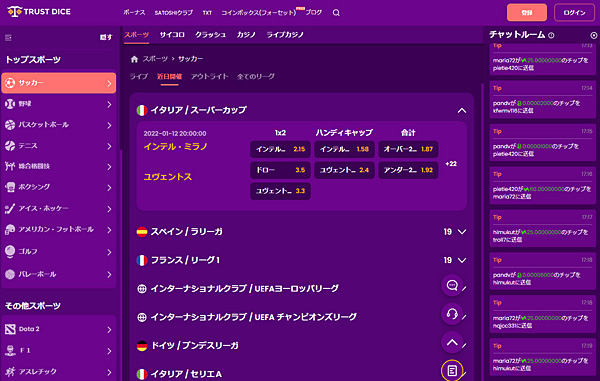Open the SATOSHIクラブ menu link
Image resolution: width=600 pixels, height=381 pixels.
(x=174, y=13)
